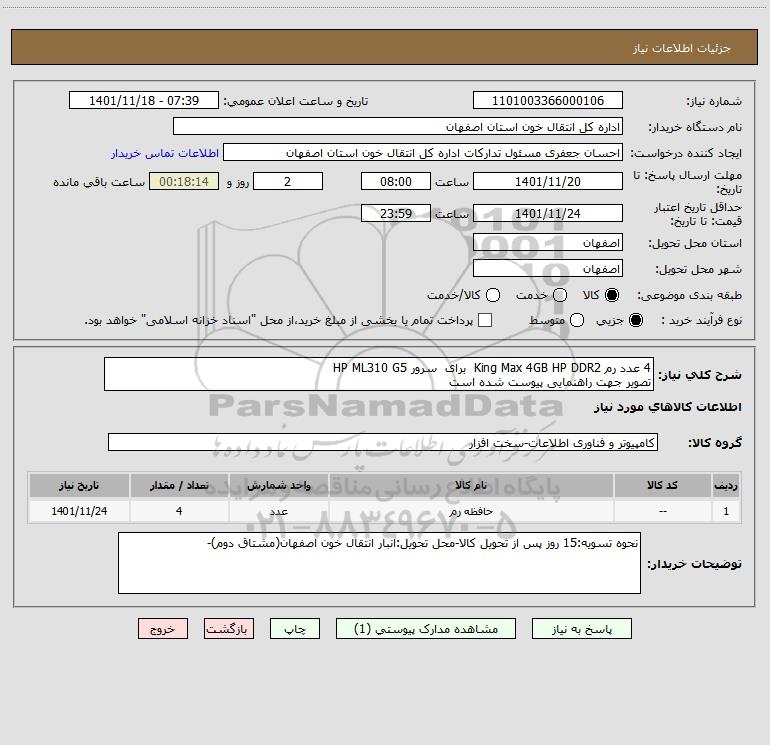Open the اطلاعات تماس خریدار link

[x=165, y=153]
